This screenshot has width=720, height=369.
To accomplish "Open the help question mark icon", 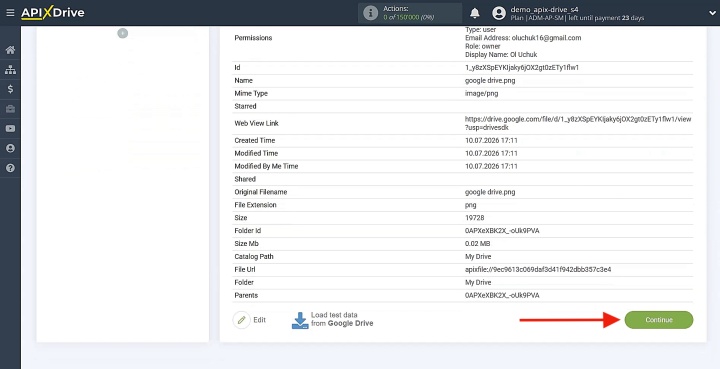I will point(10,168).
